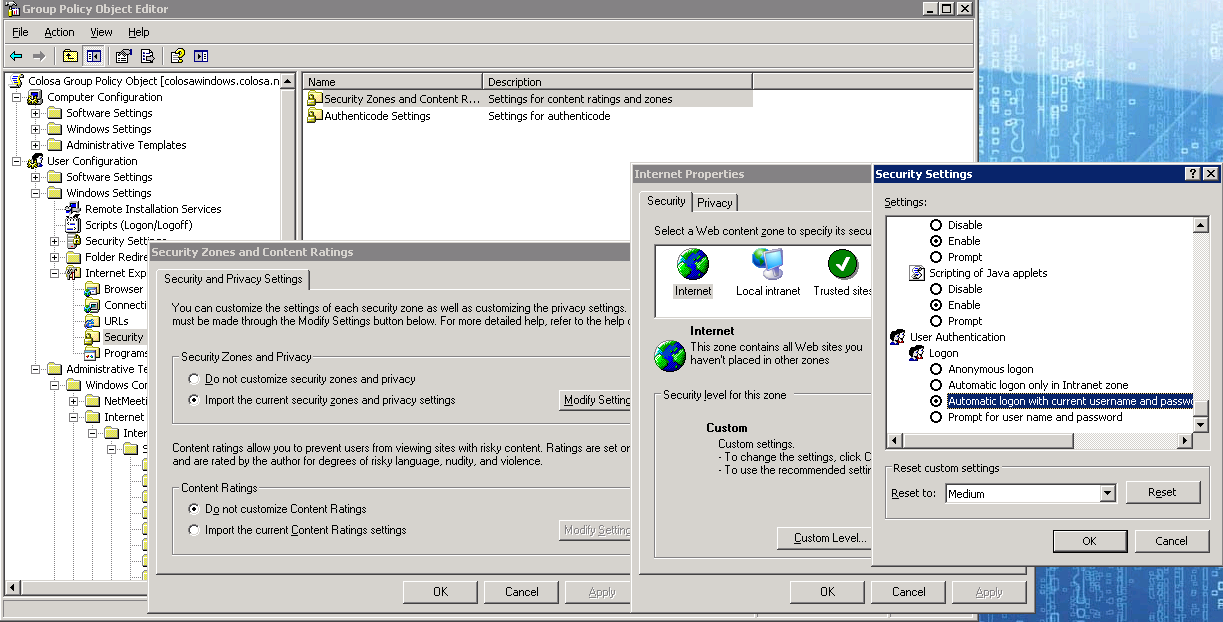The height and width of the screenshot is (622, 1223).
Task: Click the Export List toolbar icon
Action: (148, 56)
